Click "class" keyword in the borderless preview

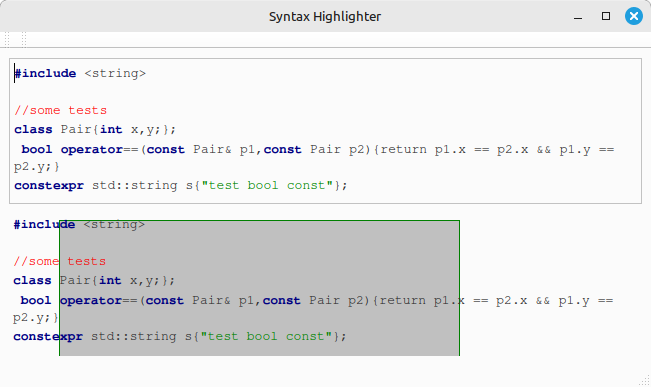(x=32, y=281)
